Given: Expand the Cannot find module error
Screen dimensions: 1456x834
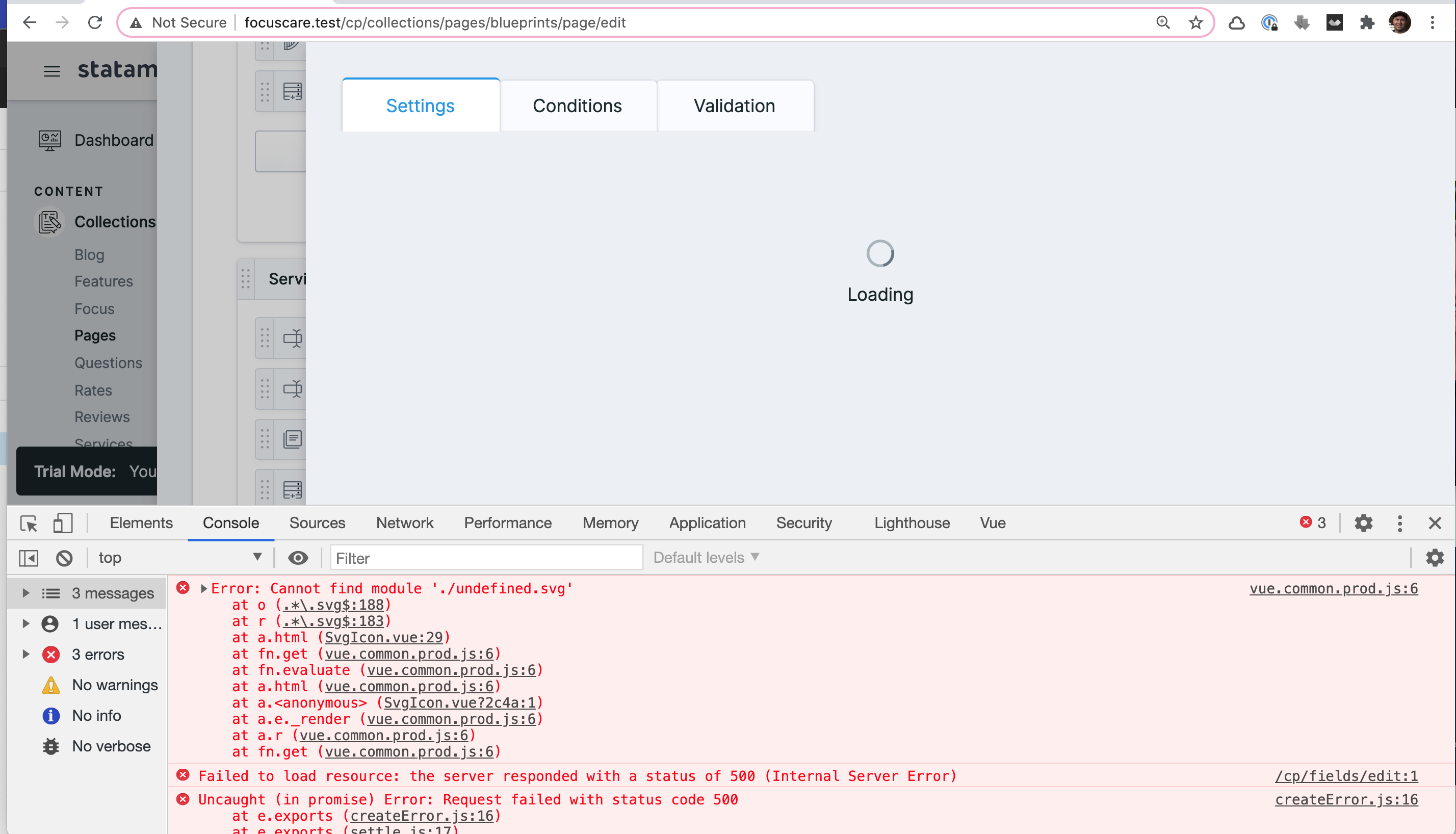Looking at the screenshot, I should (x=203, y=588).
